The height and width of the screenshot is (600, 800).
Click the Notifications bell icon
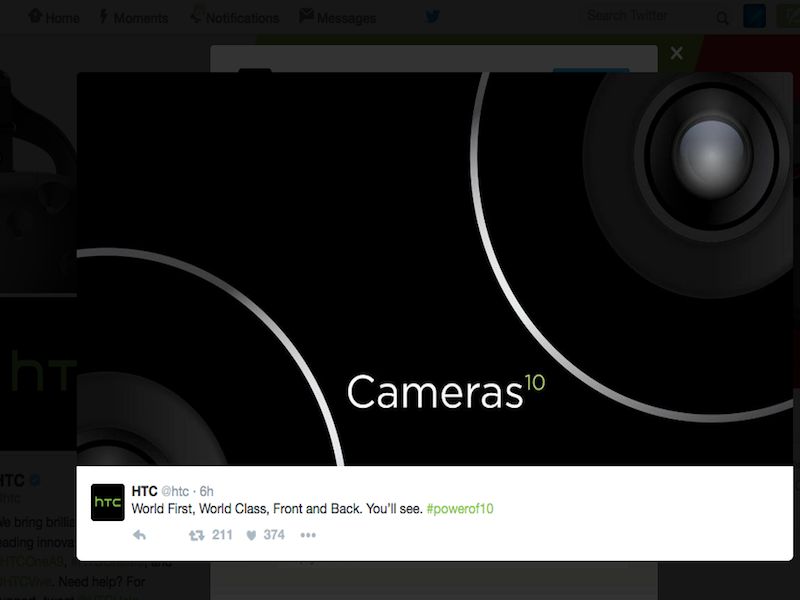pyautogui.click(x=196, y=15)
